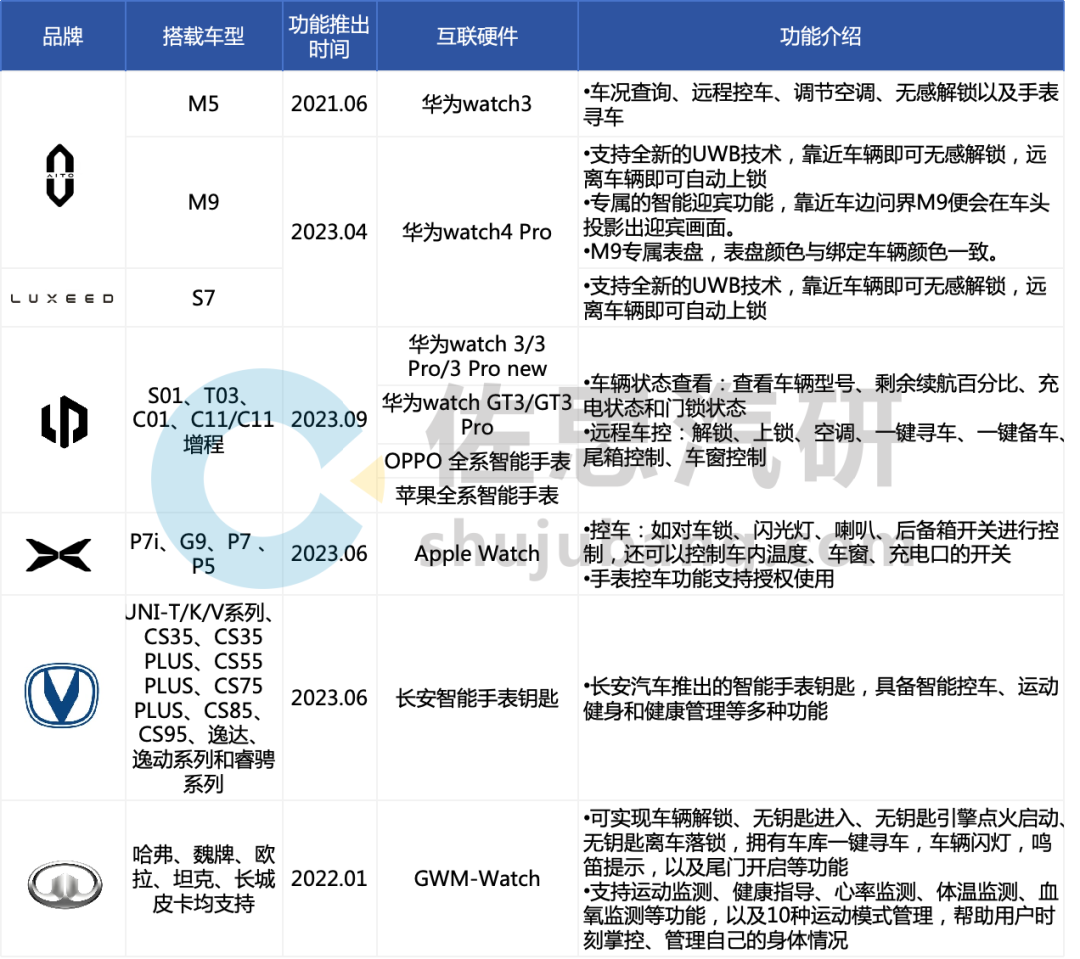Click the S7 model cell
This screenshot has height=959, width=1080.
(x=204, y=298)
